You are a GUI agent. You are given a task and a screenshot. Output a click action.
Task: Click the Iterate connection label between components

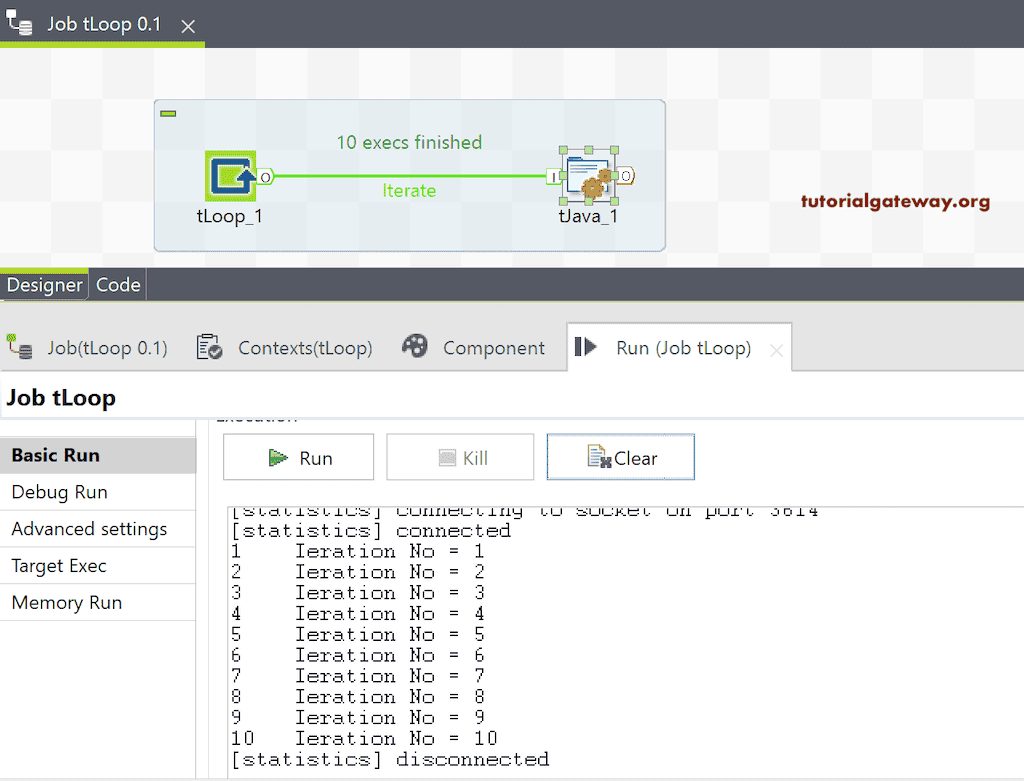coord(409,190)
